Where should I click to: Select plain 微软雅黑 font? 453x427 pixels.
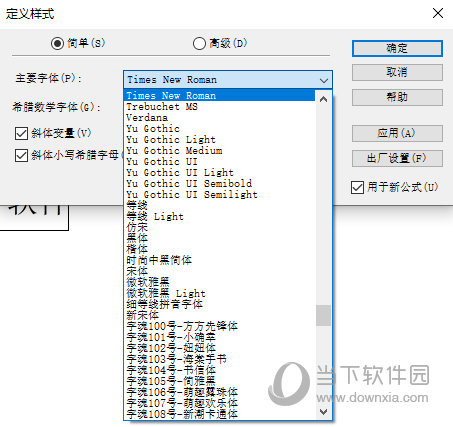tap(220, 282)
